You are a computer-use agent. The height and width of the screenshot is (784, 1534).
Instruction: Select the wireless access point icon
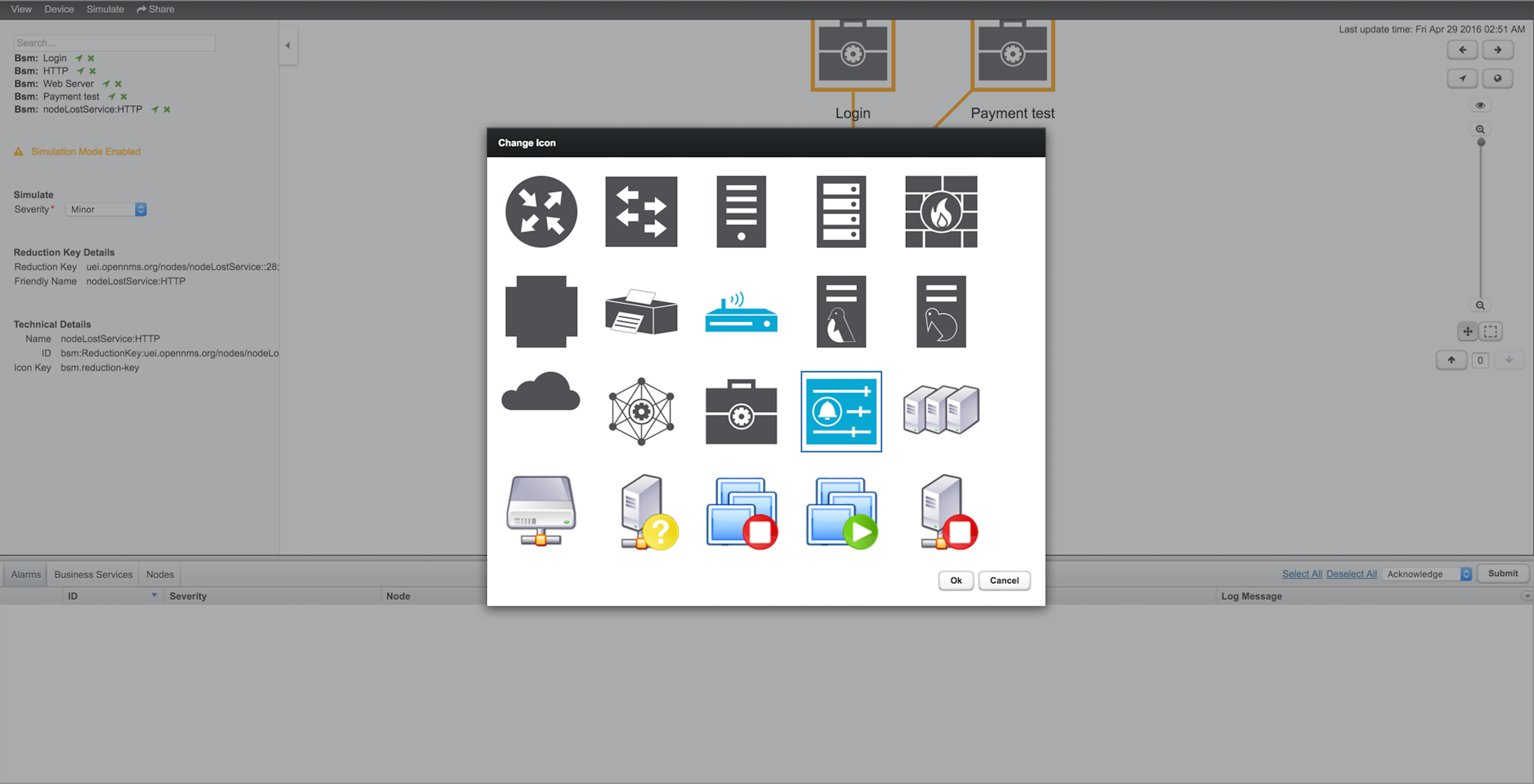pyautogui.click(x=741, y=311)
